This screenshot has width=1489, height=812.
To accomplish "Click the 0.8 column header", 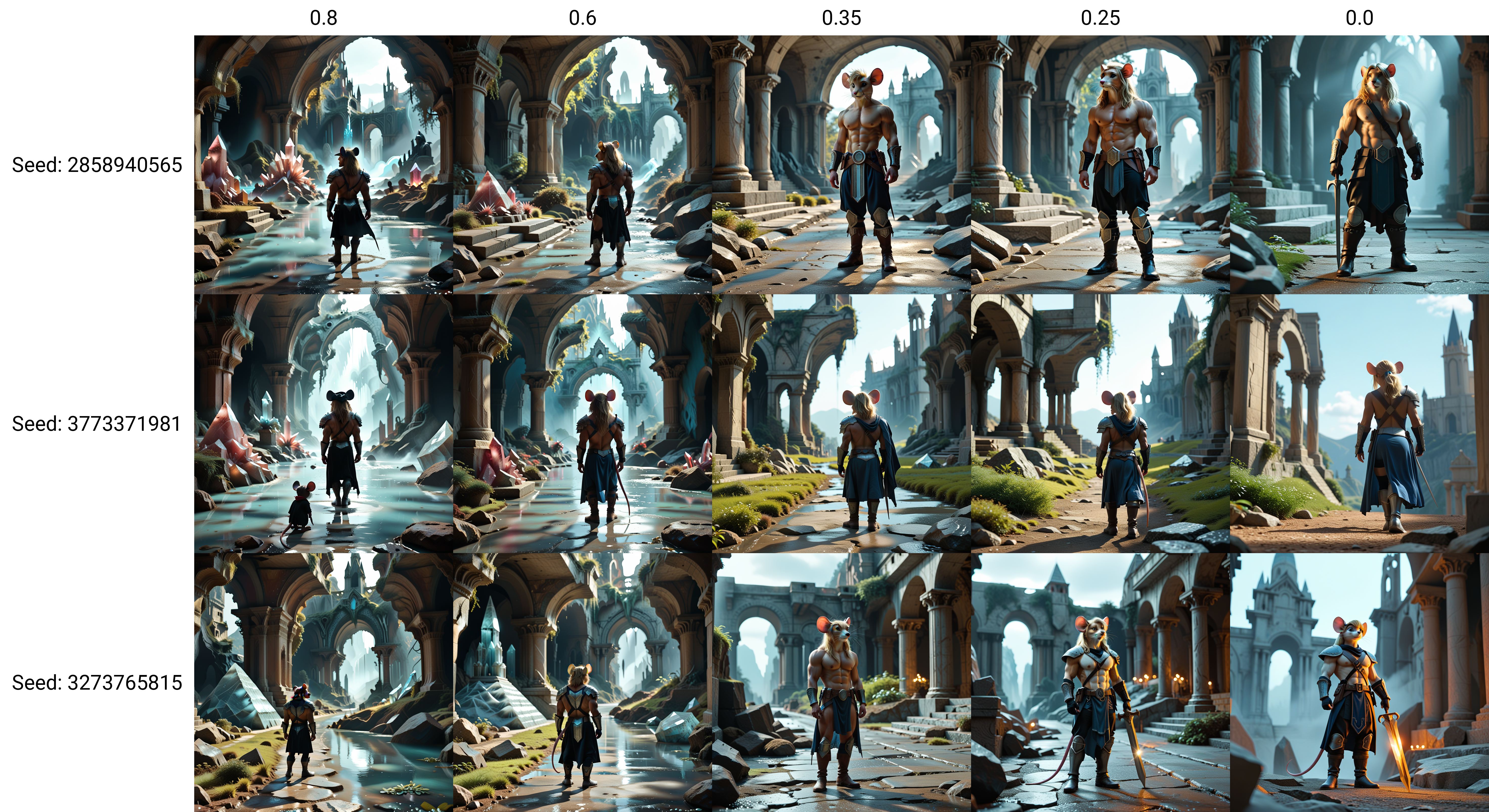I will tap(324, 18).
